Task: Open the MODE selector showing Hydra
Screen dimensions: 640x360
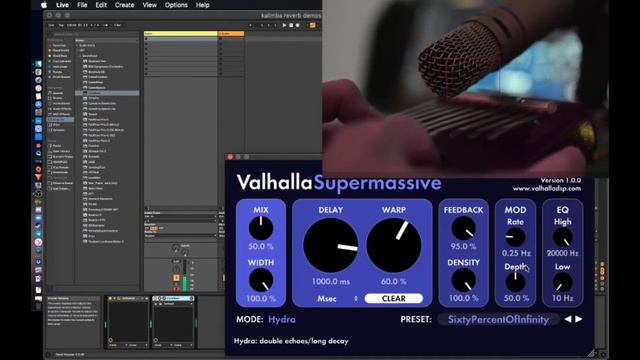Action: [282, 319]
